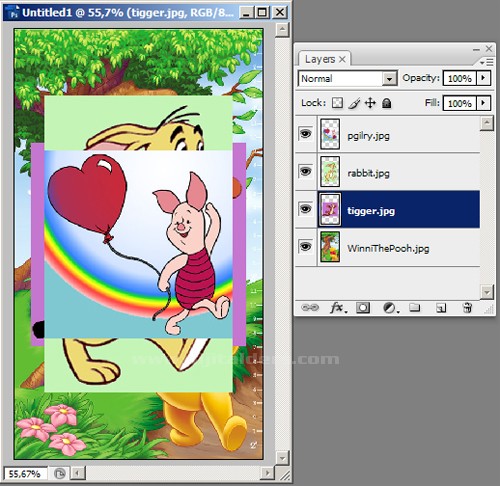Click the document scroll down arrow
This screenshot has height=486, width=500.
tap(282, 458)
